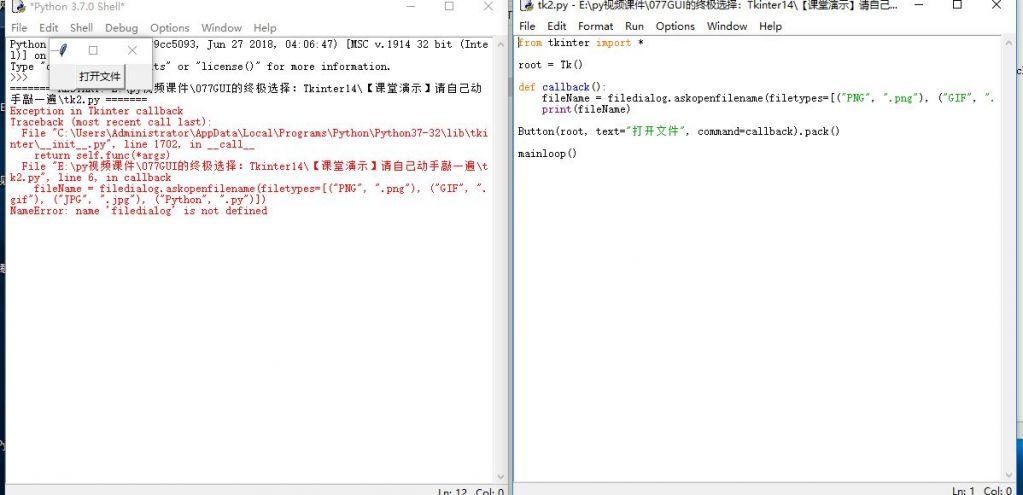Viewport: 1023px width, 495px height.
Task: Open the Shell menu in Python Shell
Action: point(81,28)
